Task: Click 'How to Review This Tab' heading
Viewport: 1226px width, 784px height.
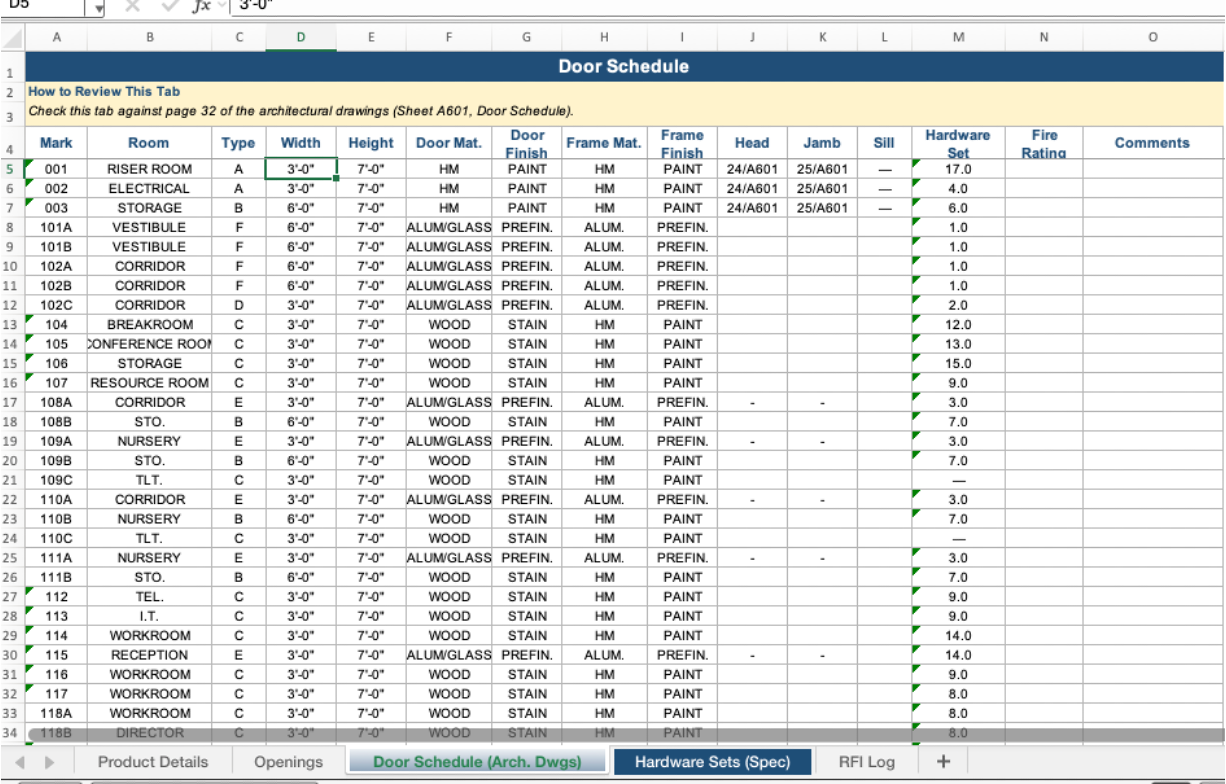Action: (104, 91)
